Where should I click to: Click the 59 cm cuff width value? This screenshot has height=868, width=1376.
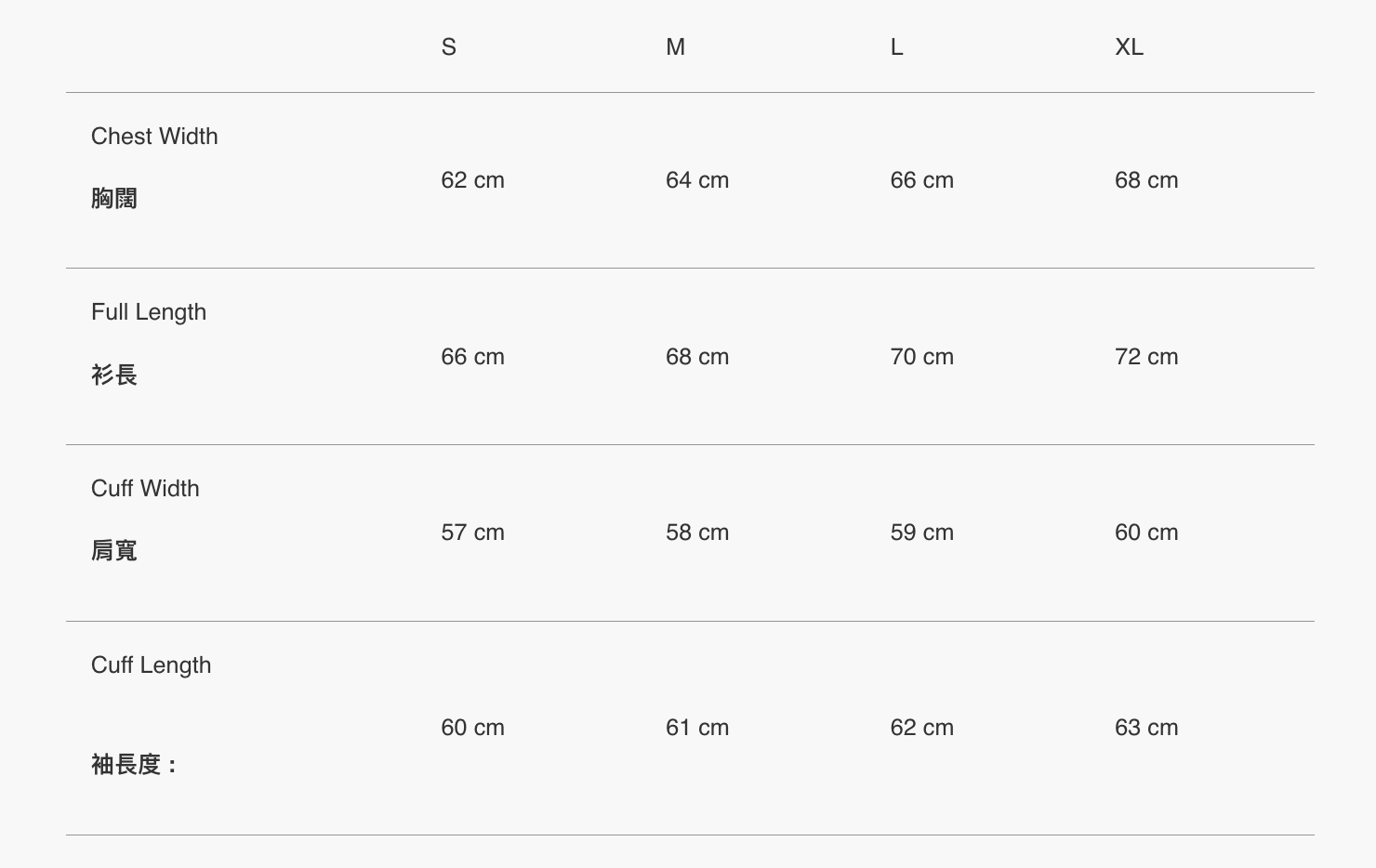[x=921, y=533]
